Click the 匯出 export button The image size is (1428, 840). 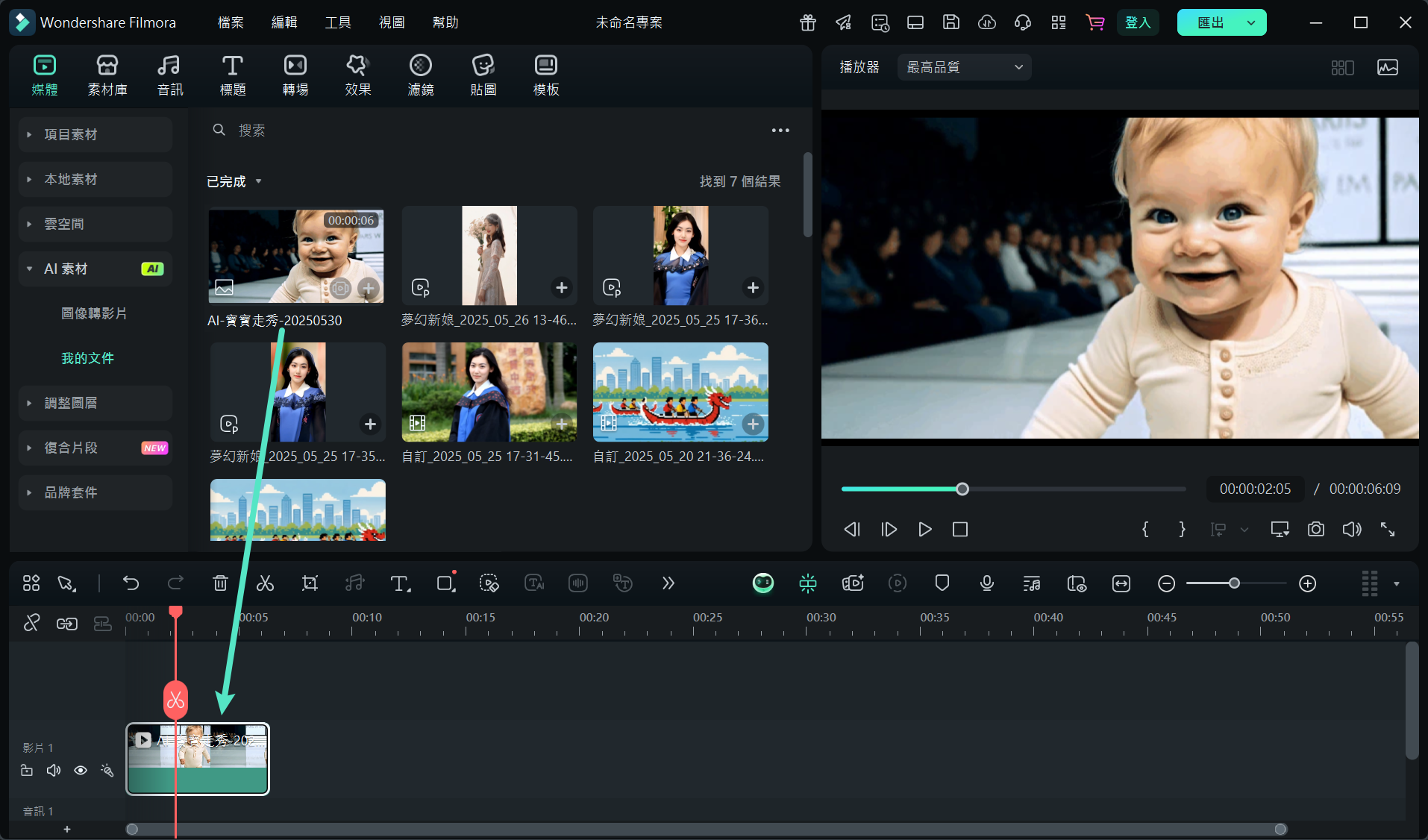[x=1209, y=22]
